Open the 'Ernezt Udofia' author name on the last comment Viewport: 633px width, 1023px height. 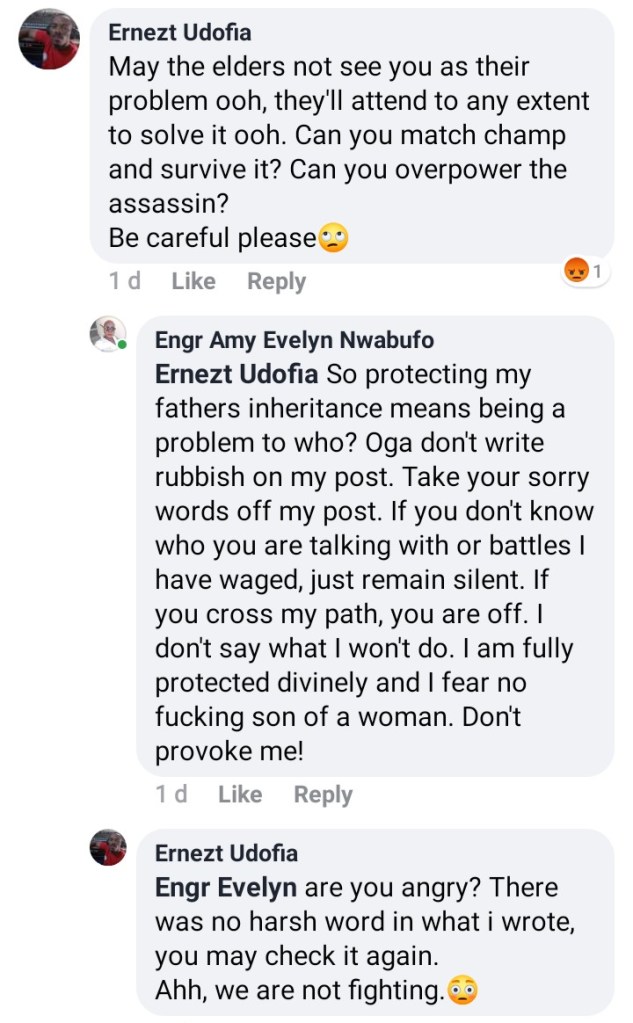tap(226, 853)
